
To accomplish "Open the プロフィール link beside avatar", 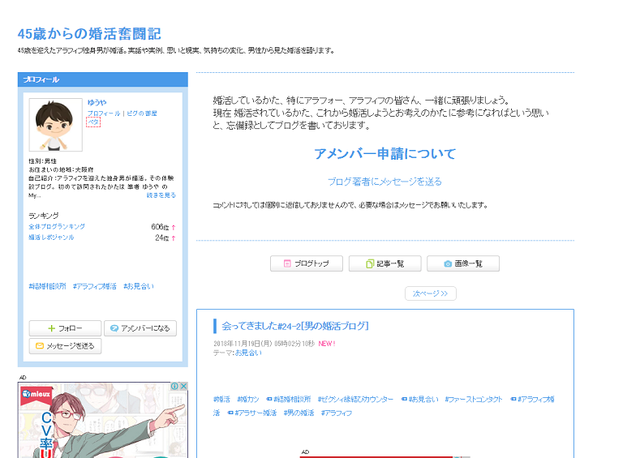I will coord(104,113).
